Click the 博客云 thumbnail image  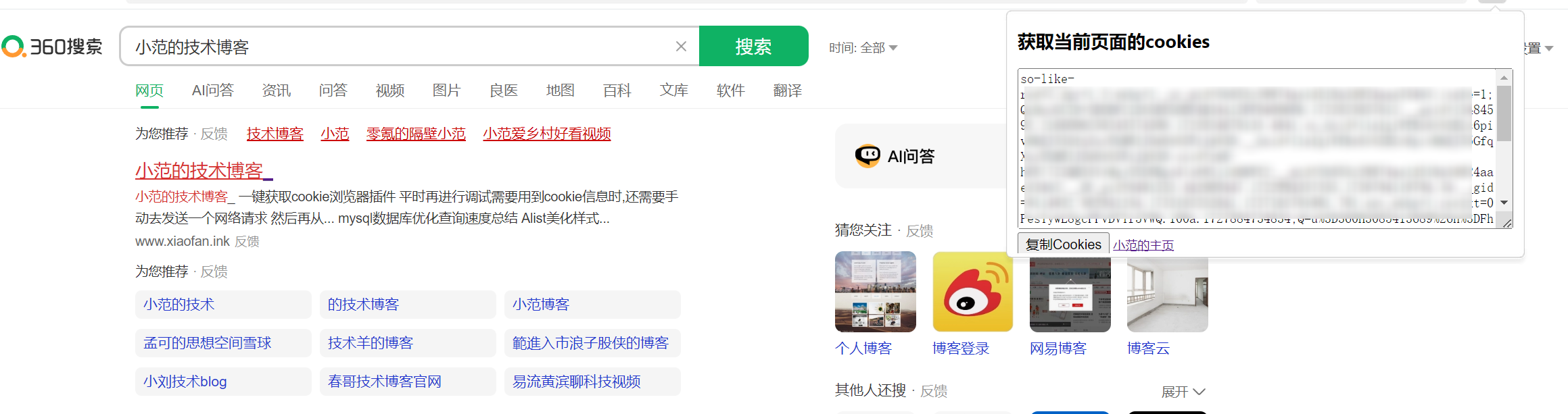[1168, 294]
